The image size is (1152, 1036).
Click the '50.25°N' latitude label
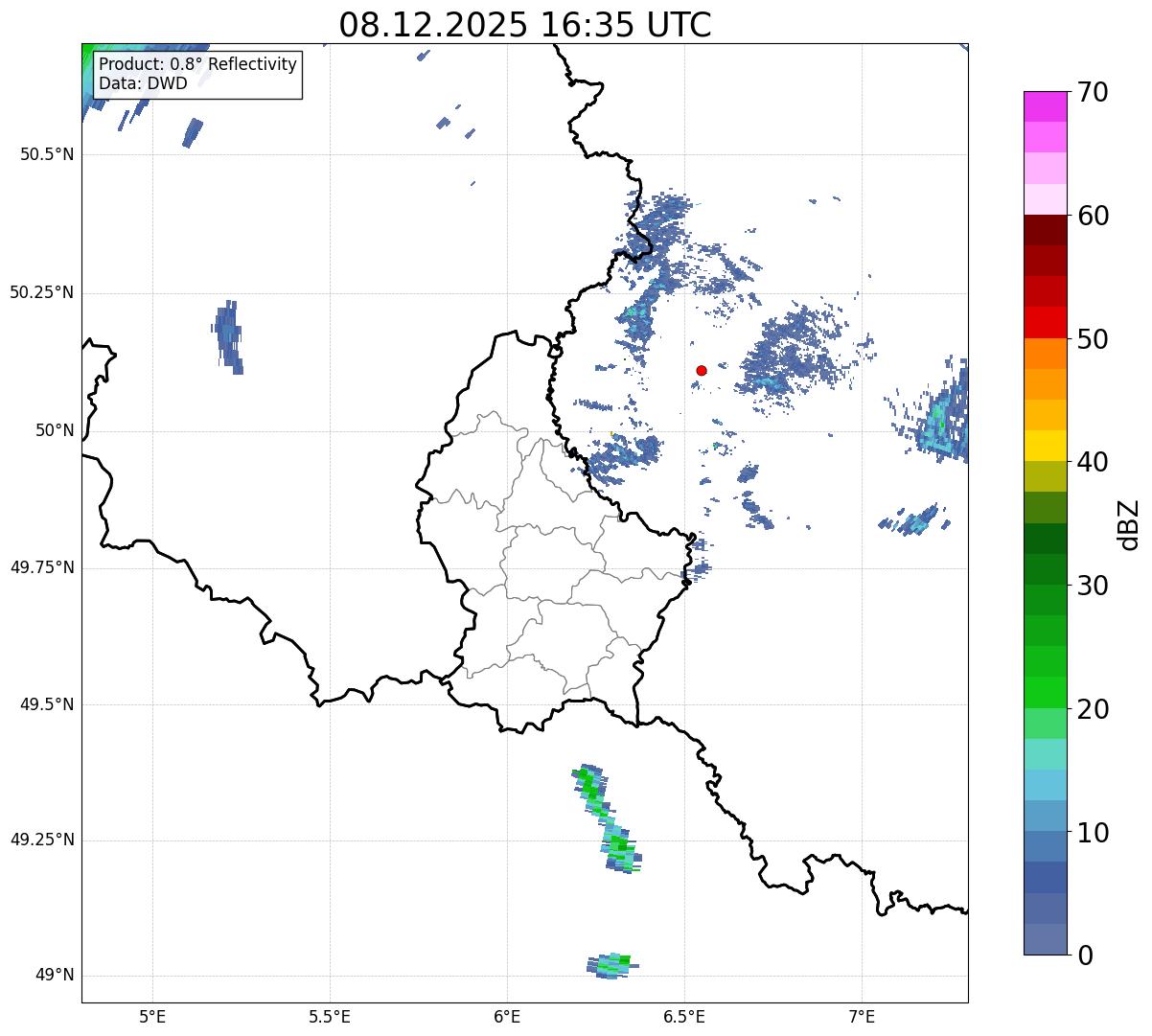(41, 292)
